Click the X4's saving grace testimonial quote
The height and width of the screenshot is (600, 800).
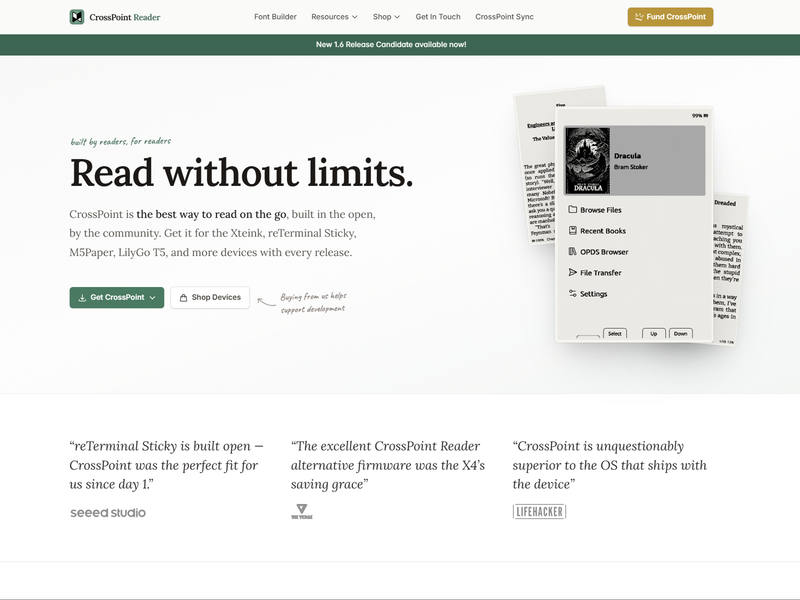[388, 465]
